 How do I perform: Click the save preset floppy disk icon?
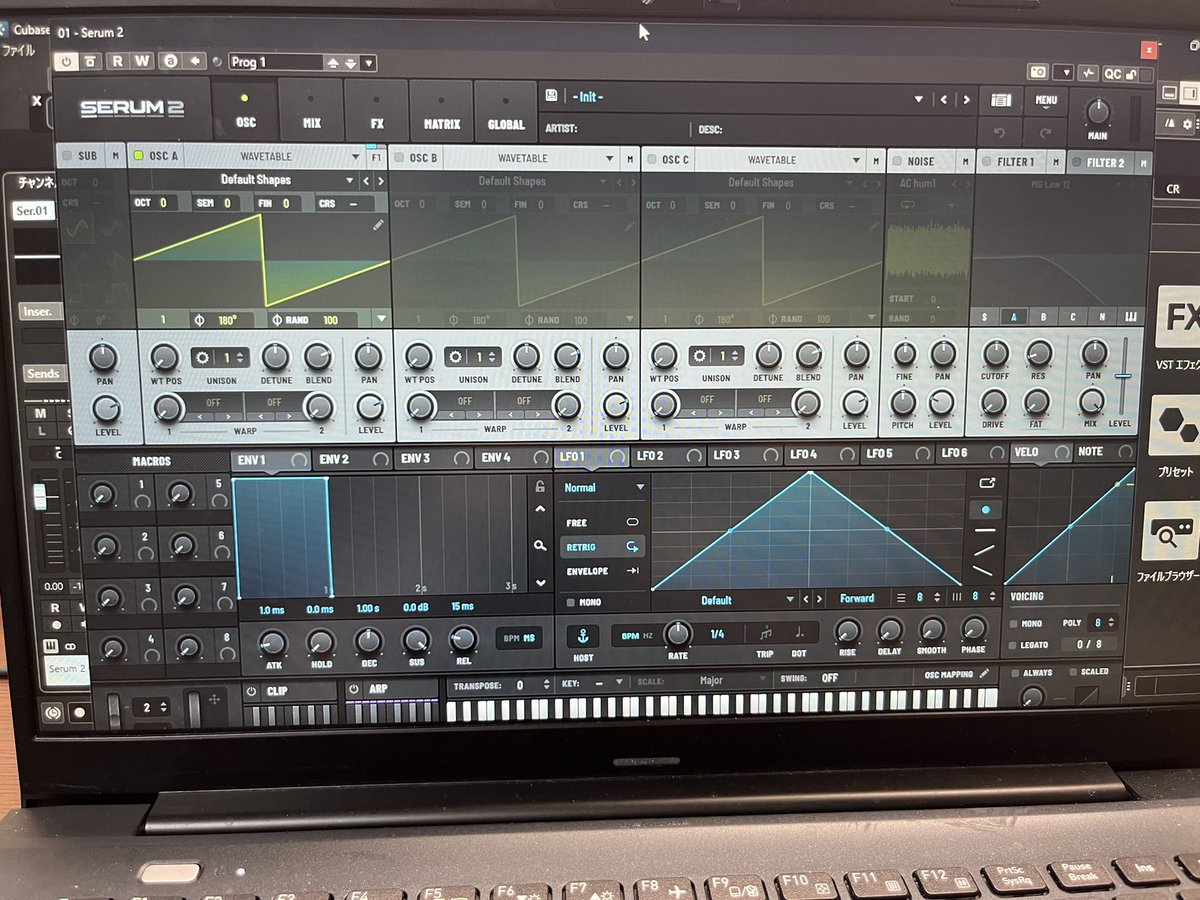pos(551,96)
